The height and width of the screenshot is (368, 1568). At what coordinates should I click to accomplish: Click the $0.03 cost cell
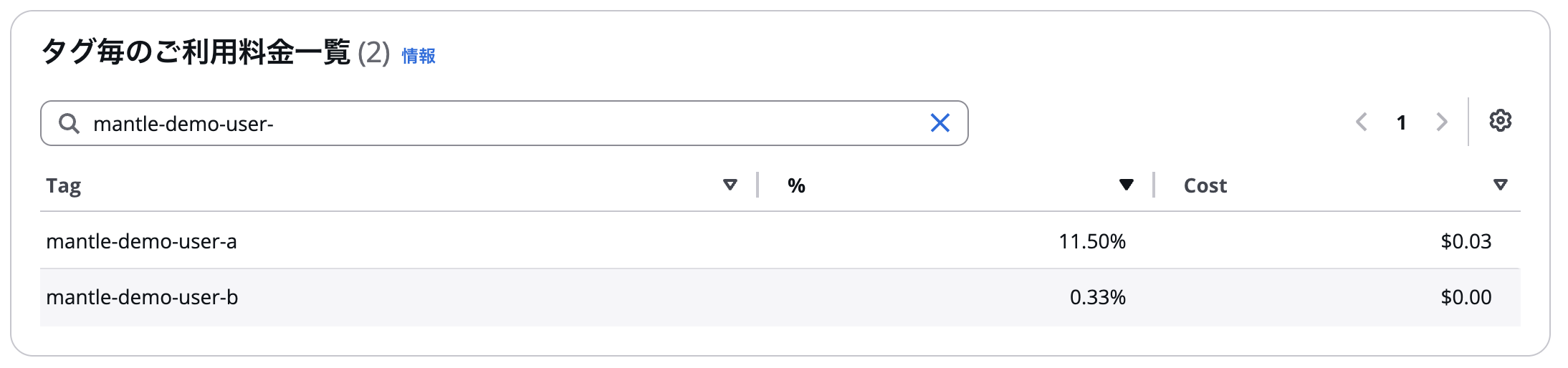(x=1466, y=241)
